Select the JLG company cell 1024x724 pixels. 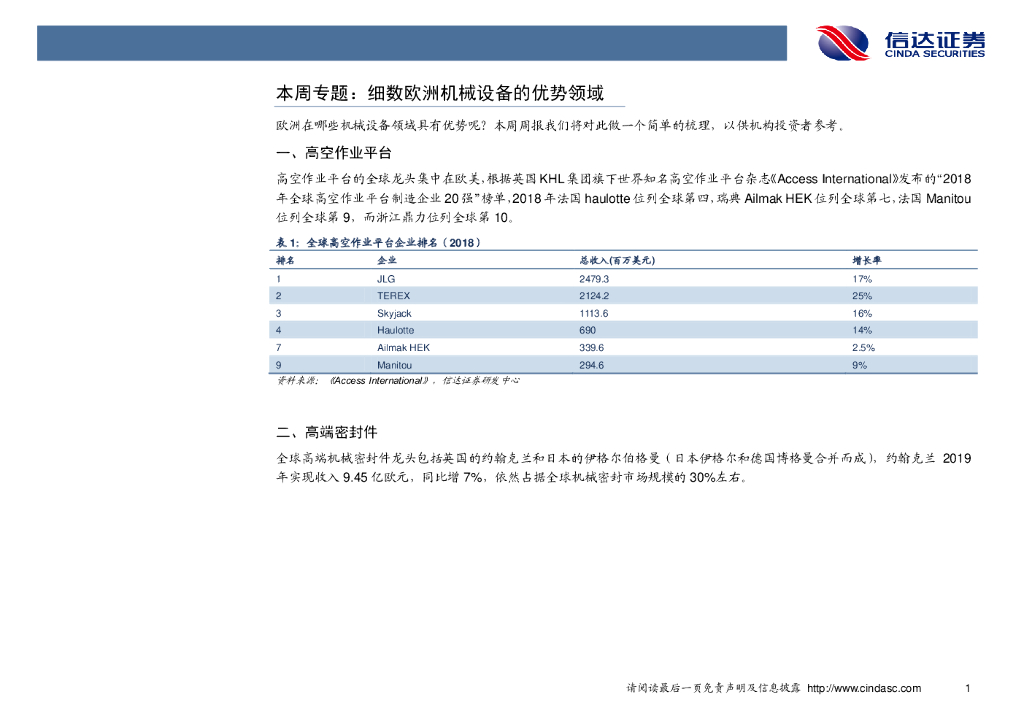click(386, 279)
